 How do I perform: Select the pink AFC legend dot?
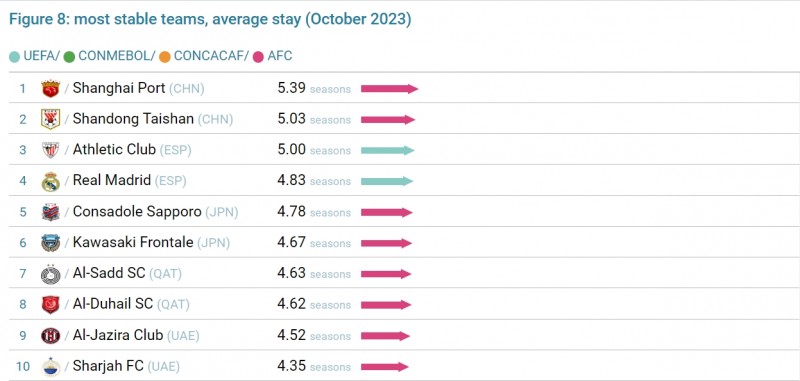[x=258, y=57]
